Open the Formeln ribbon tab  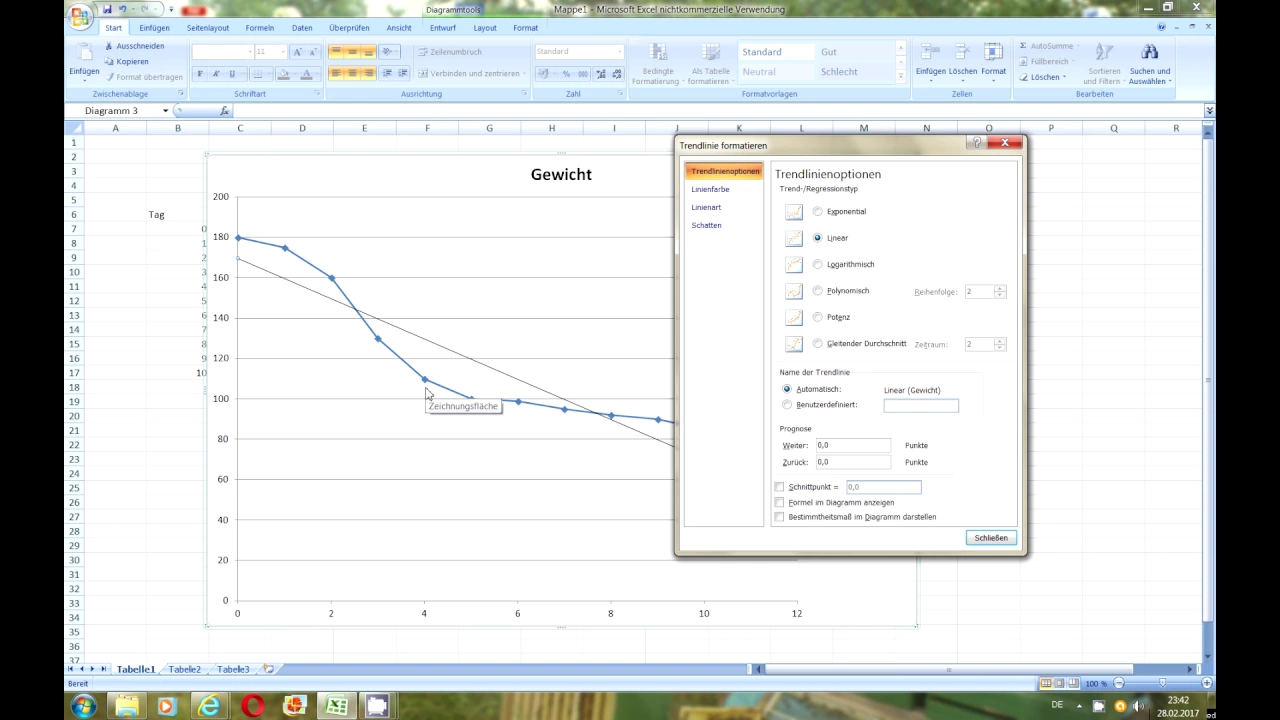pos(260,28)
